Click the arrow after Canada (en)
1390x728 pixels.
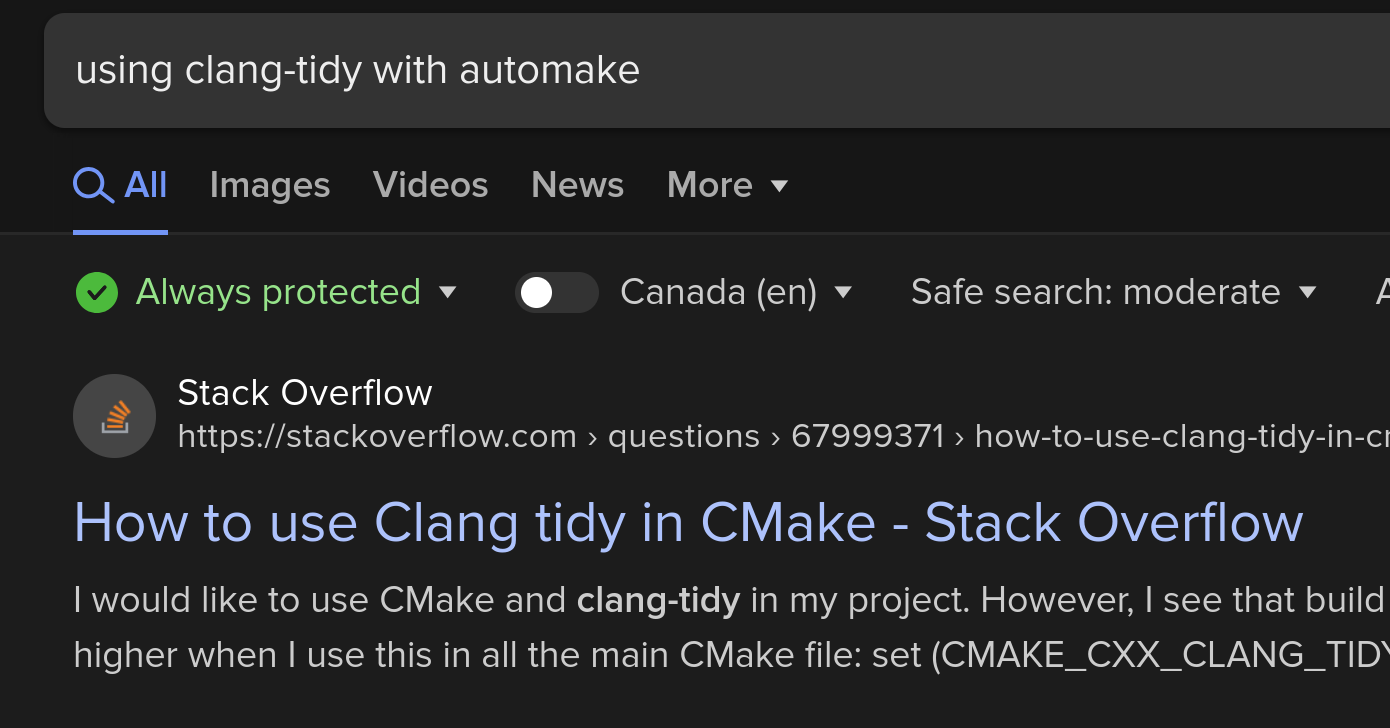[x=843, y=292]
